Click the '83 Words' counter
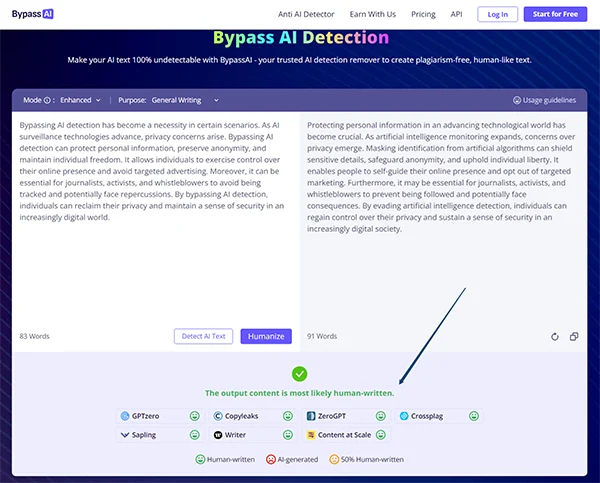This screenshot has width=600, height=483. [34, 336]
